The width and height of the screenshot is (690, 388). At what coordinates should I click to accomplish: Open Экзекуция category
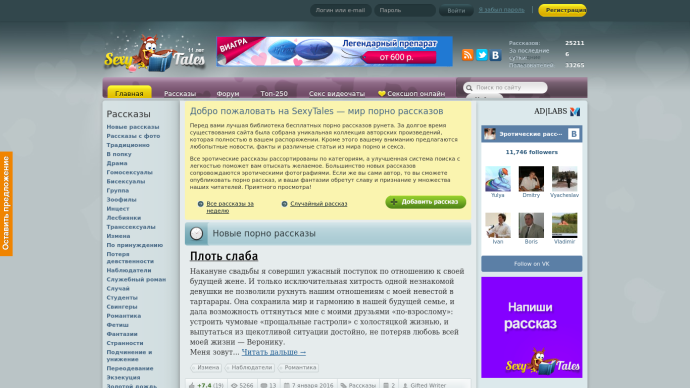click(x=123, y=377)
